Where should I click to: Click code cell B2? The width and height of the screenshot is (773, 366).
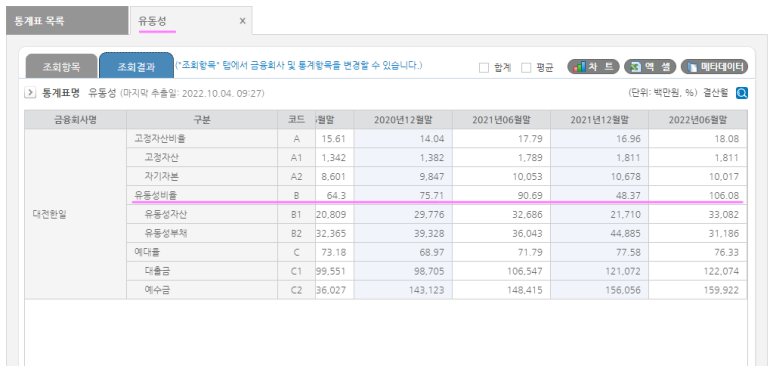[296, 233]
